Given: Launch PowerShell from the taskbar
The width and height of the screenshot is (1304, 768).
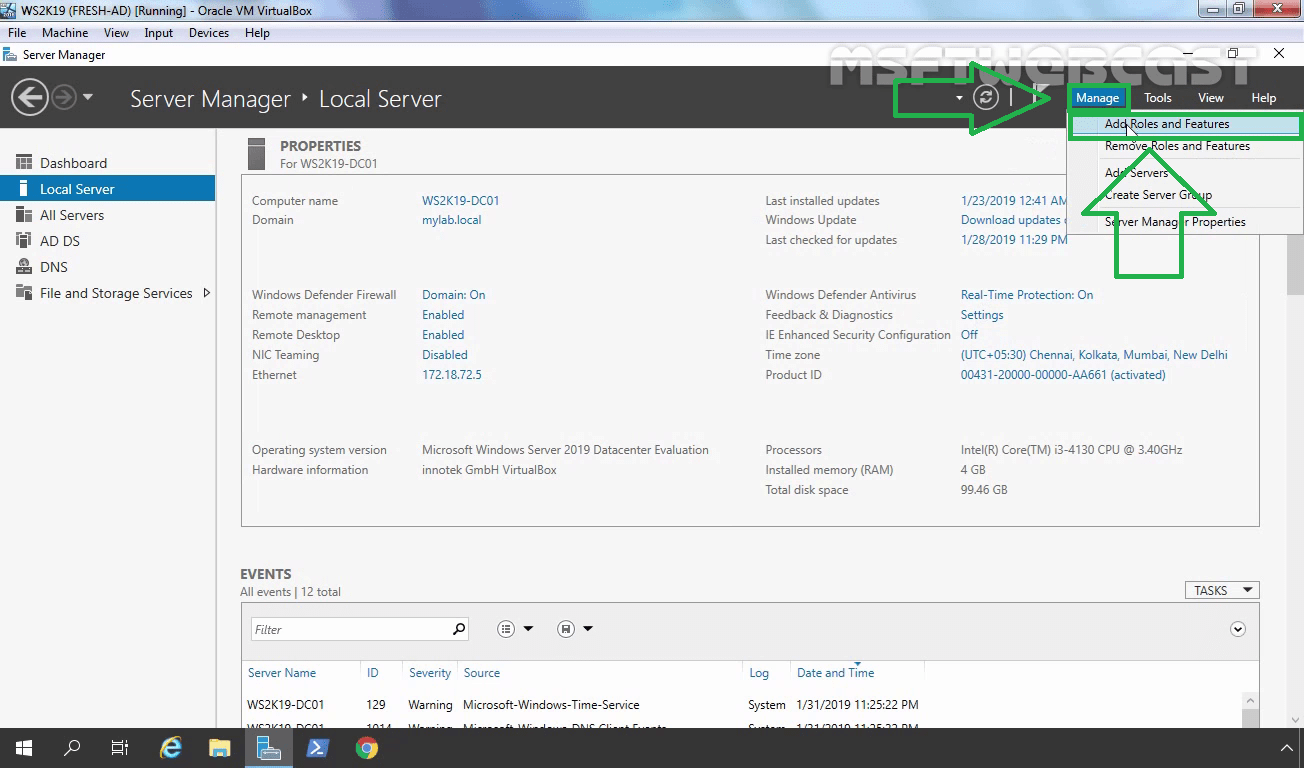Looking at the screenshot, I should (x=317, y=748).
